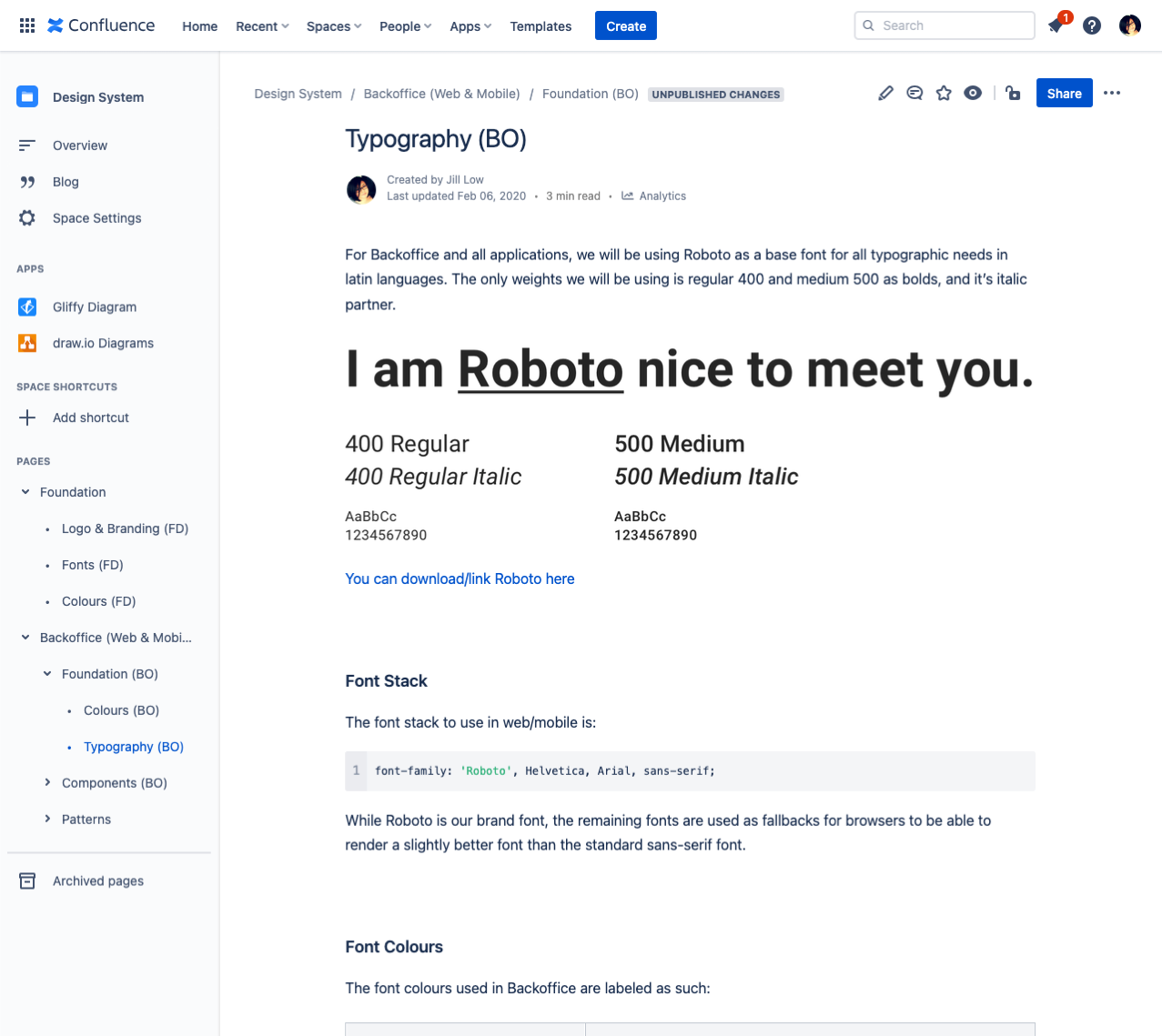Open notifications bell icon

click(1056, 25)
